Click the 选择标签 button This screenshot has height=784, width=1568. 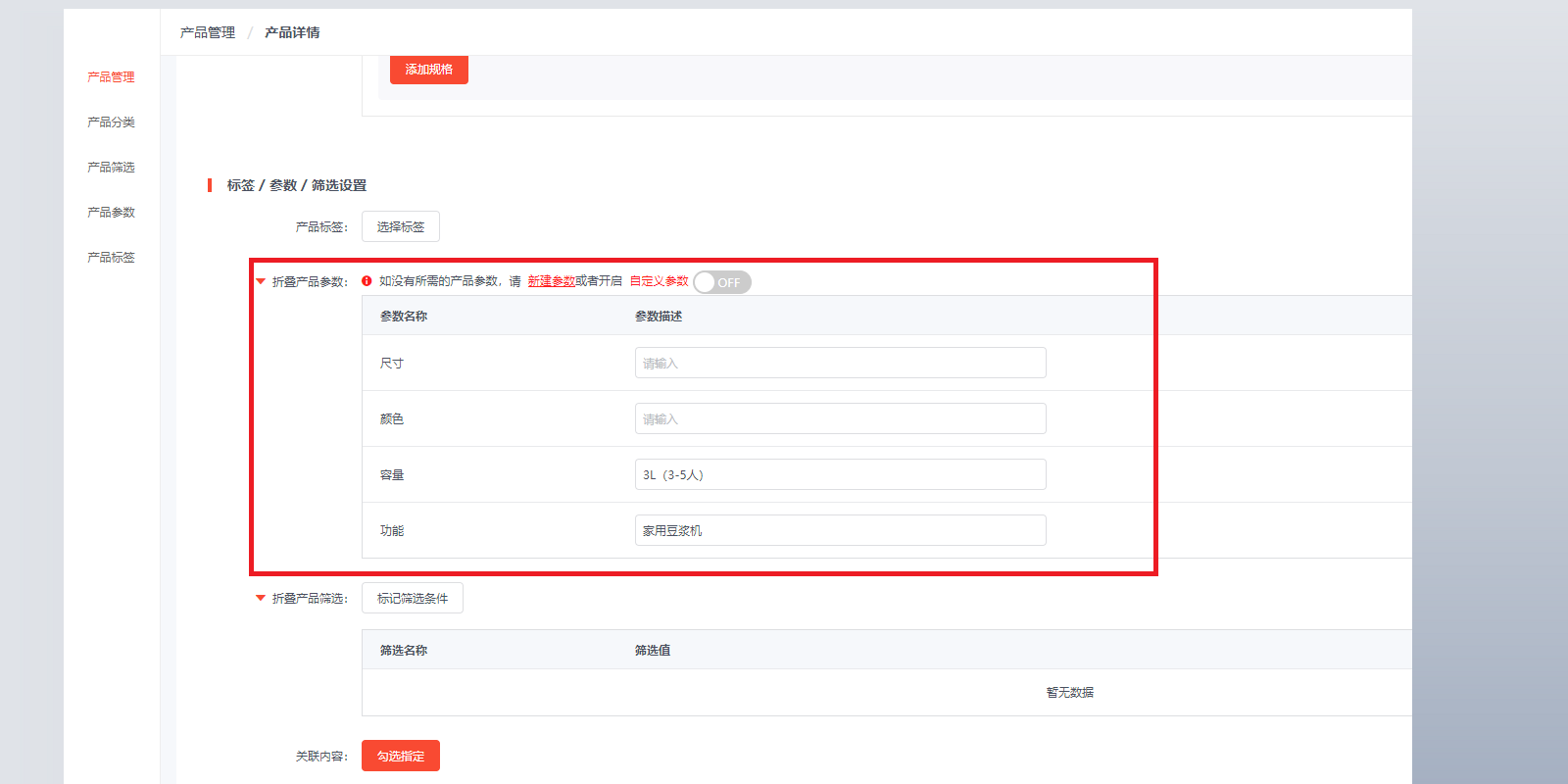click(x=401, y=226)
